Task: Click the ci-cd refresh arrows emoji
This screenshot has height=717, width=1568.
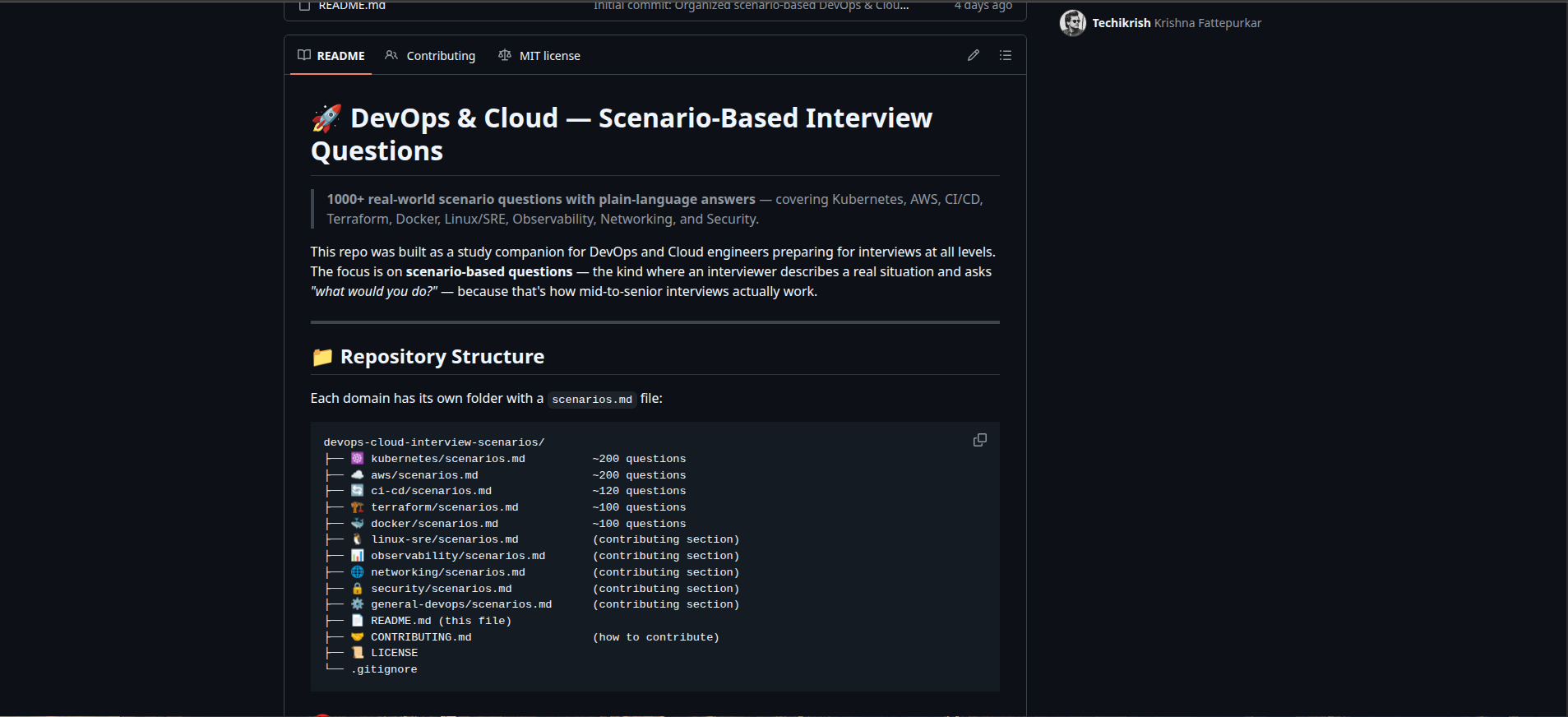Action: point(358,491)
